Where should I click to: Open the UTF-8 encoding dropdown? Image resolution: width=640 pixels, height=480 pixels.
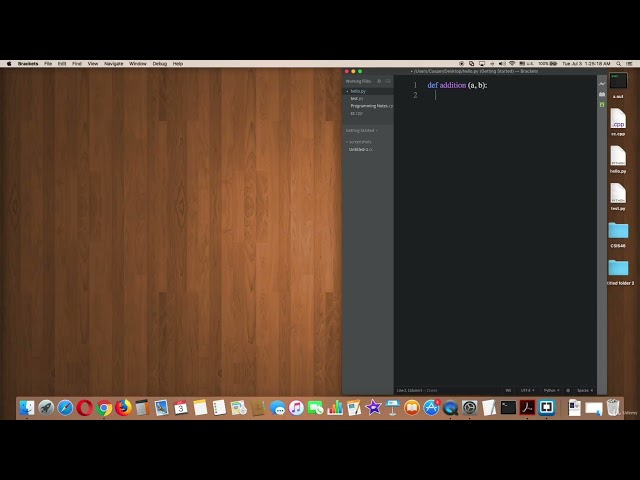[x=526, y=390]
